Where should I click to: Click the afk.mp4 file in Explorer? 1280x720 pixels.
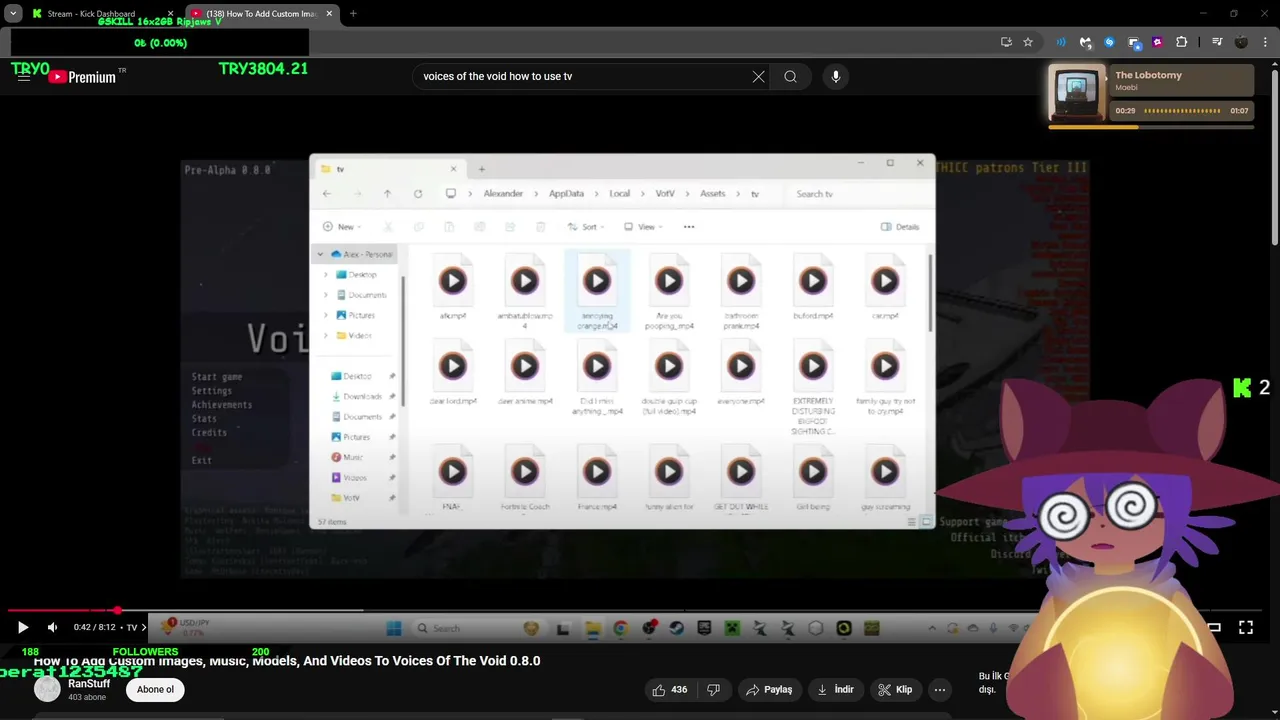pyautogui.click(x=453, y=290)
